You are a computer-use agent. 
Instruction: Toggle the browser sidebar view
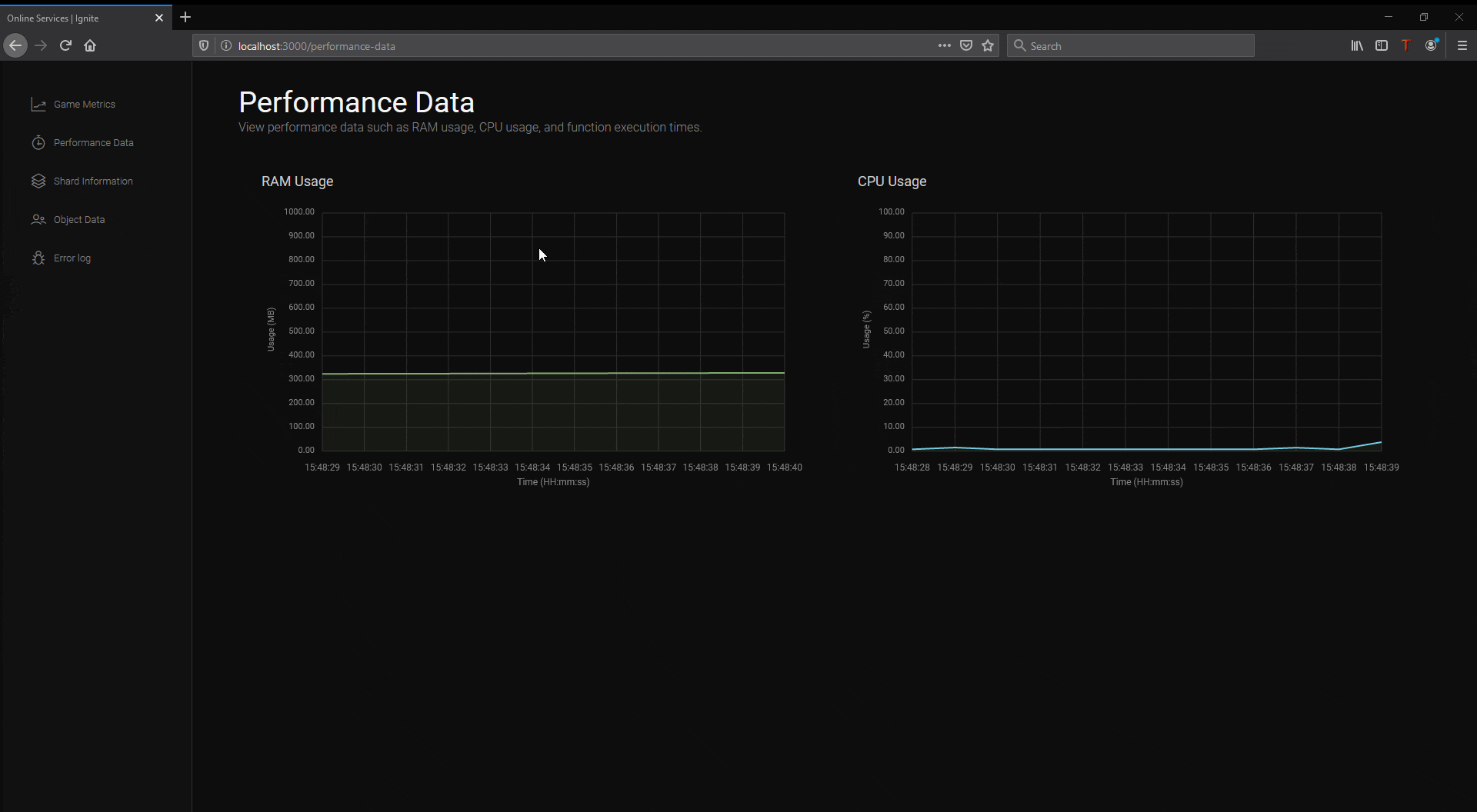click(x=1382, y=45)
